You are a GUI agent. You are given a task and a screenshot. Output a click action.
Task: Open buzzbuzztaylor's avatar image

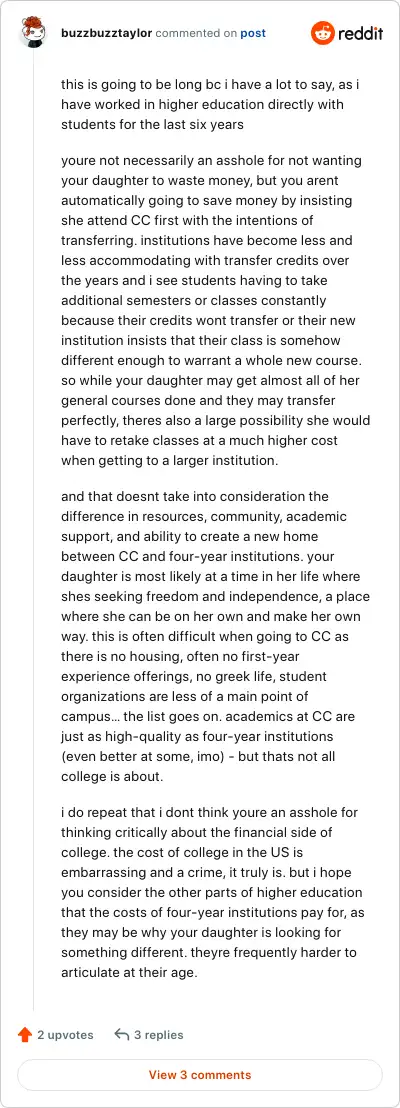coord(33,33)
